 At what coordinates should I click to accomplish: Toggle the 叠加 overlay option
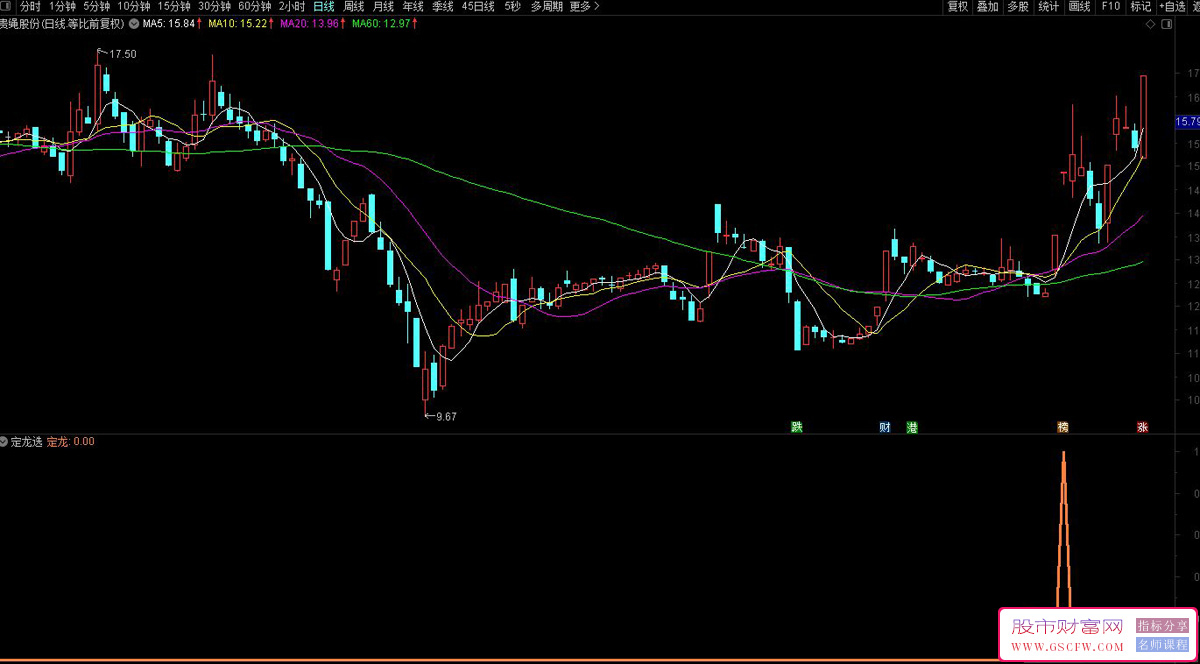click(x=988, y=7)
